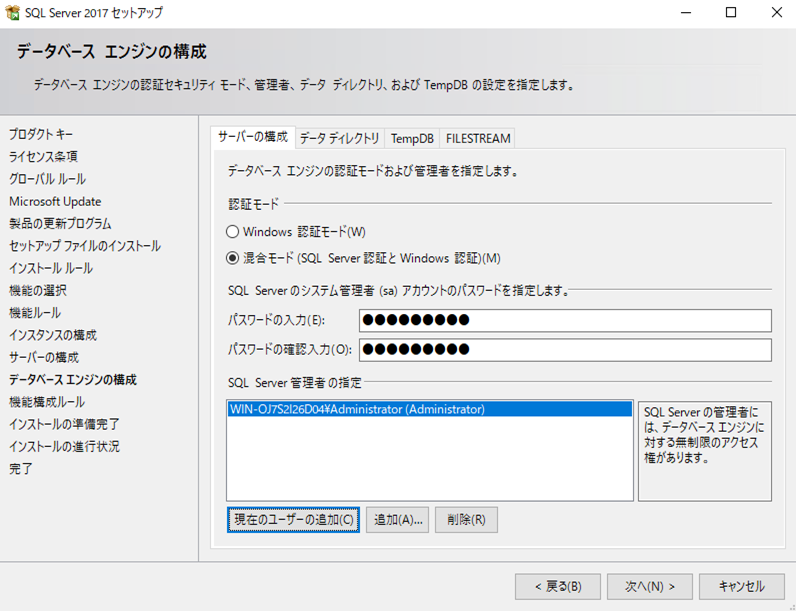Screen dimensions: 796x611
Task: Select the WIN-OJ7S2I26D04¥Administrator entry
Action: coord(429,409)
